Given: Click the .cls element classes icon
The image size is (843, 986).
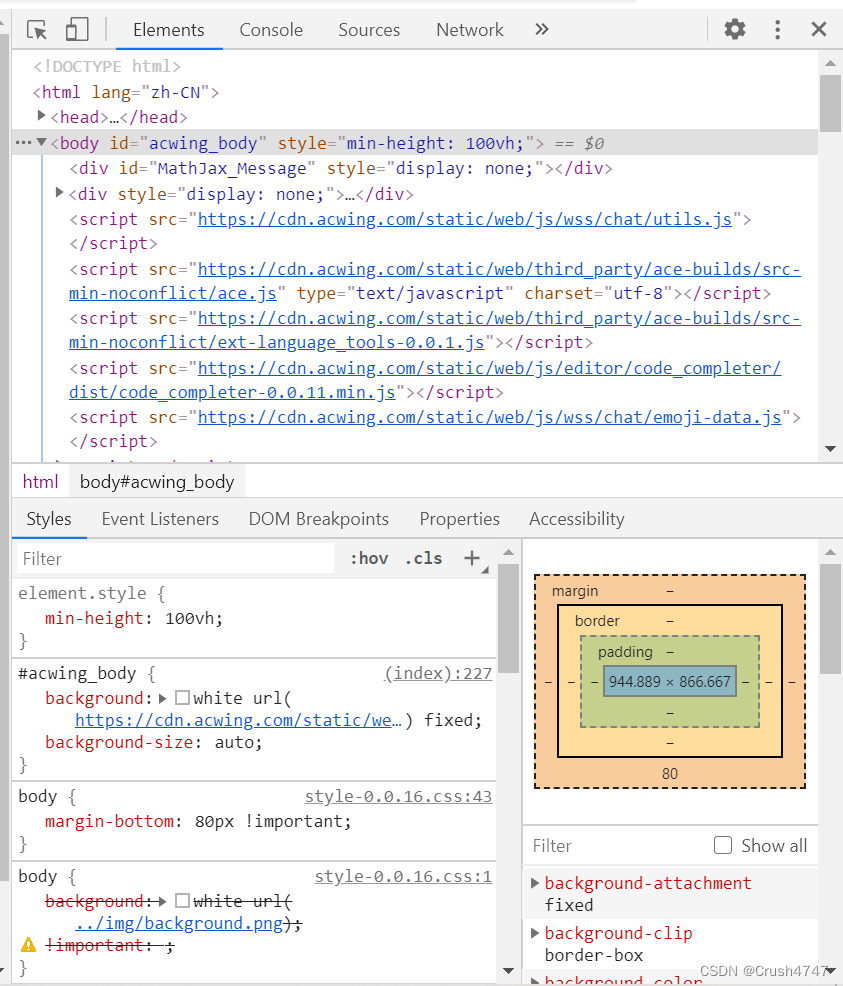Looking at the screenshot, I should 423,558.
